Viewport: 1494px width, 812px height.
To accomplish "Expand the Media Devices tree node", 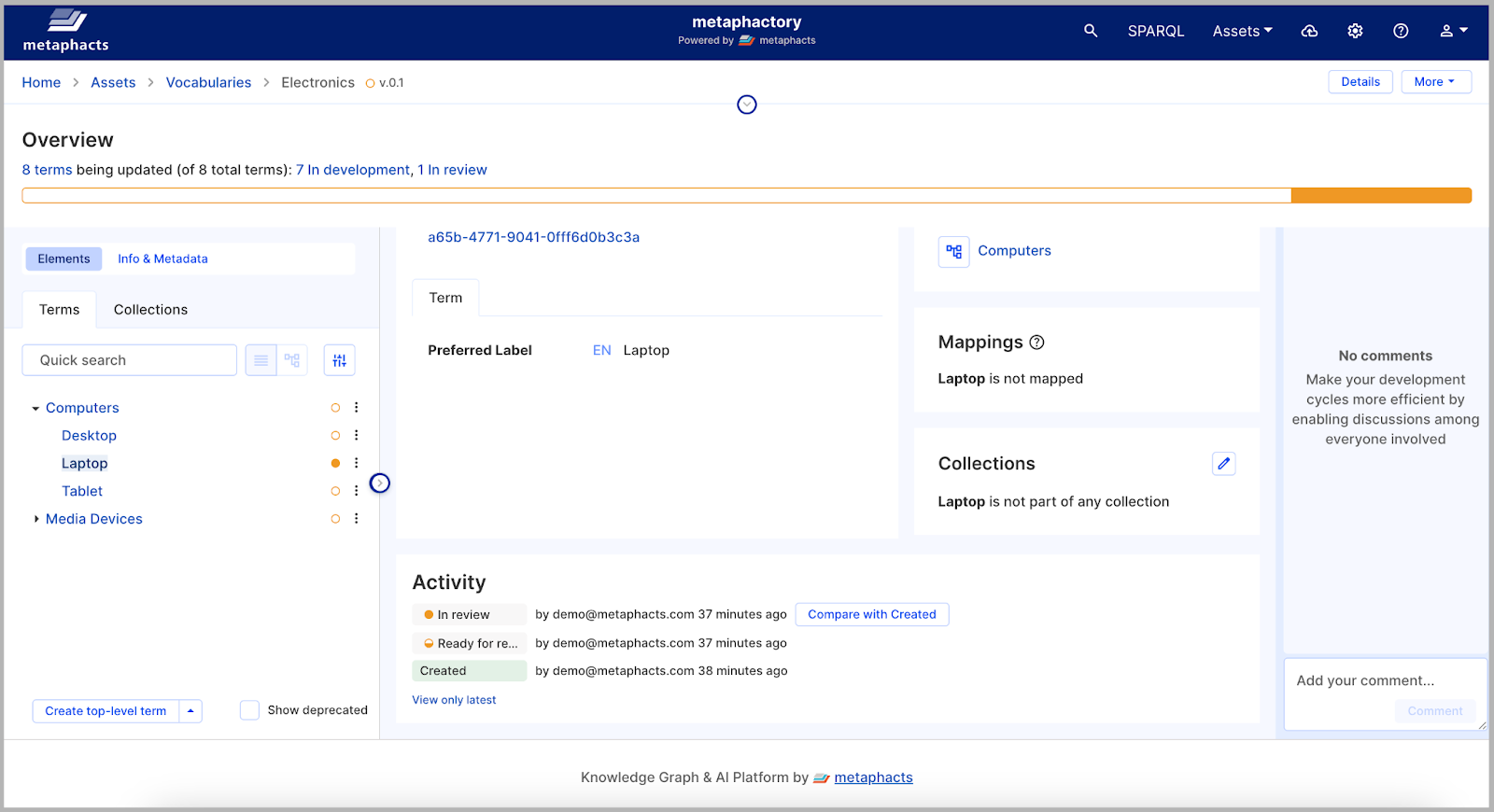I will tap(35, 519).
